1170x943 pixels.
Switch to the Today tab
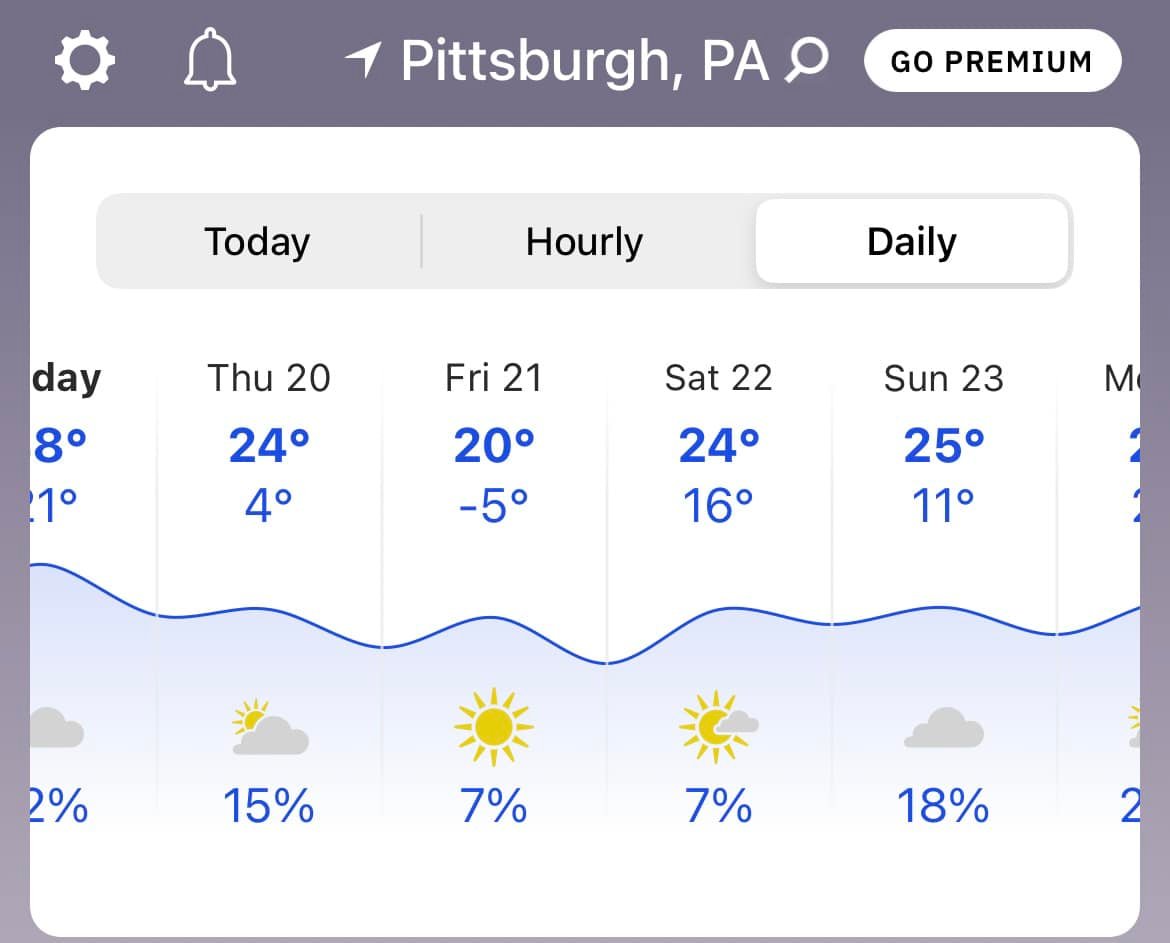coord(257,242)
